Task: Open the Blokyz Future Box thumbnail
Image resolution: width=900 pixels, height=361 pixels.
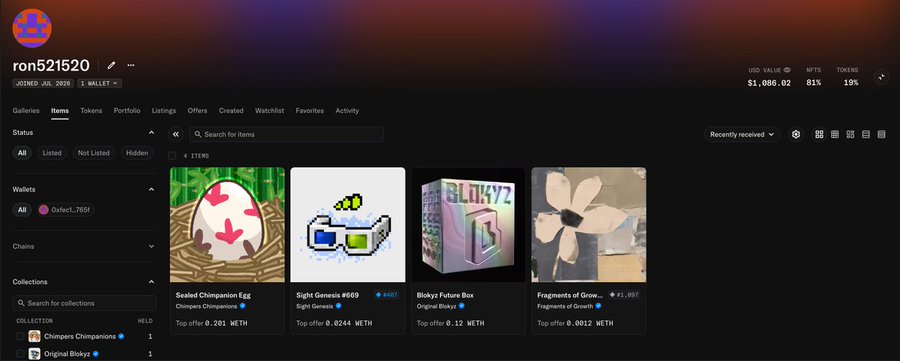Action: point(468,224)
